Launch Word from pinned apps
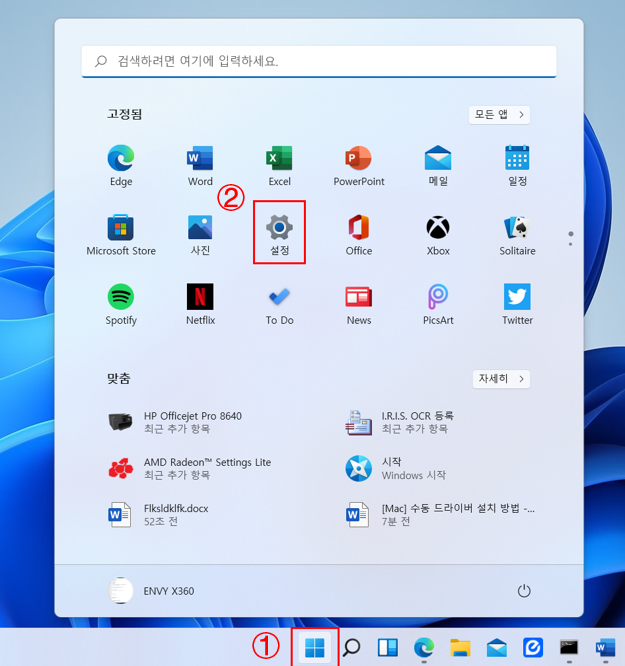 200,166
